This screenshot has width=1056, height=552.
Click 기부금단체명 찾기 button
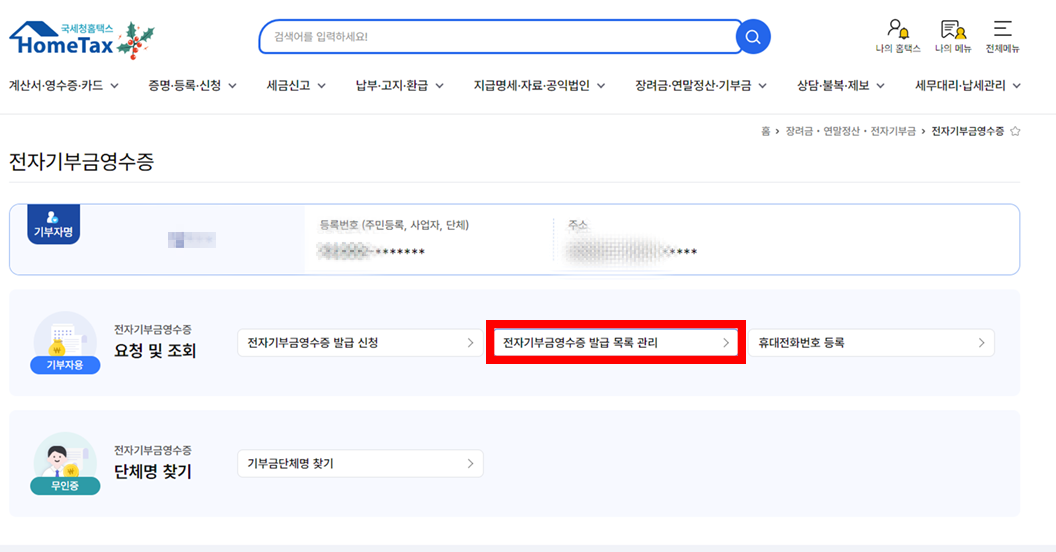pos(360,464)
